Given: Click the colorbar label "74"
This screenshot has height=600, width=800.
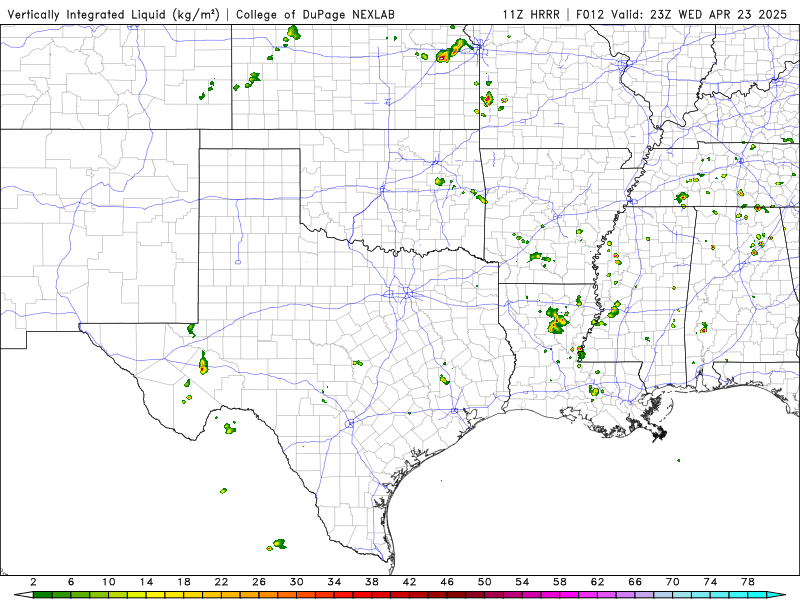Looking at the screenshot, I should pos(710,582).
